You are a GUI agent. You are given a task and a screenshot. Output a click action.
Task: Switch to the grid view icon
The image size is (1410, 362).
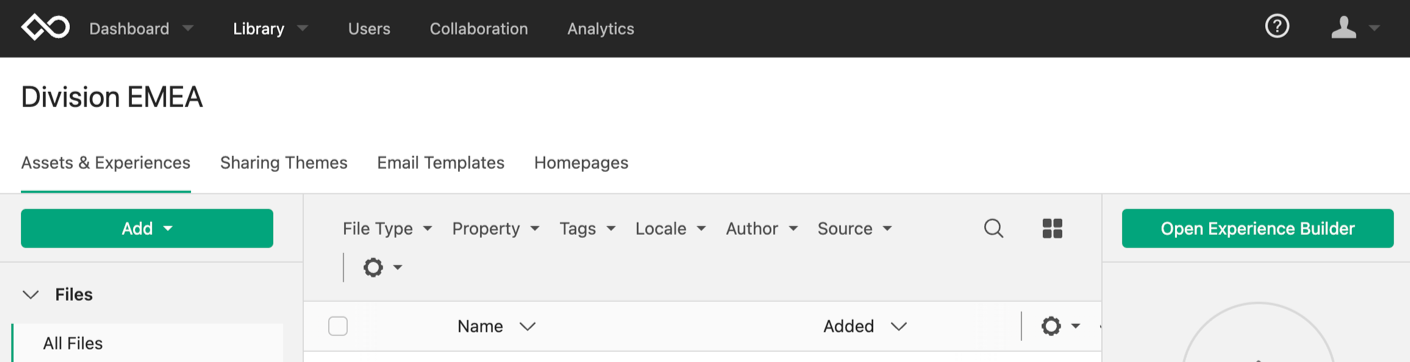pyautogui.click(x=1052, y=228)
